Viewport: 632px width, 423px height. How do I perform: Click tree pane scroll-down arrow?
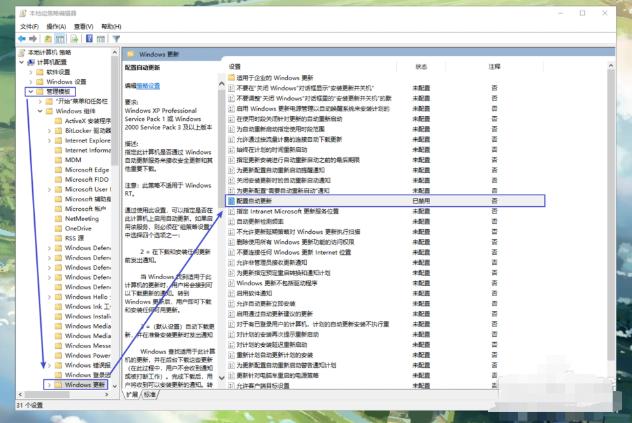click(x=115, y=386)
